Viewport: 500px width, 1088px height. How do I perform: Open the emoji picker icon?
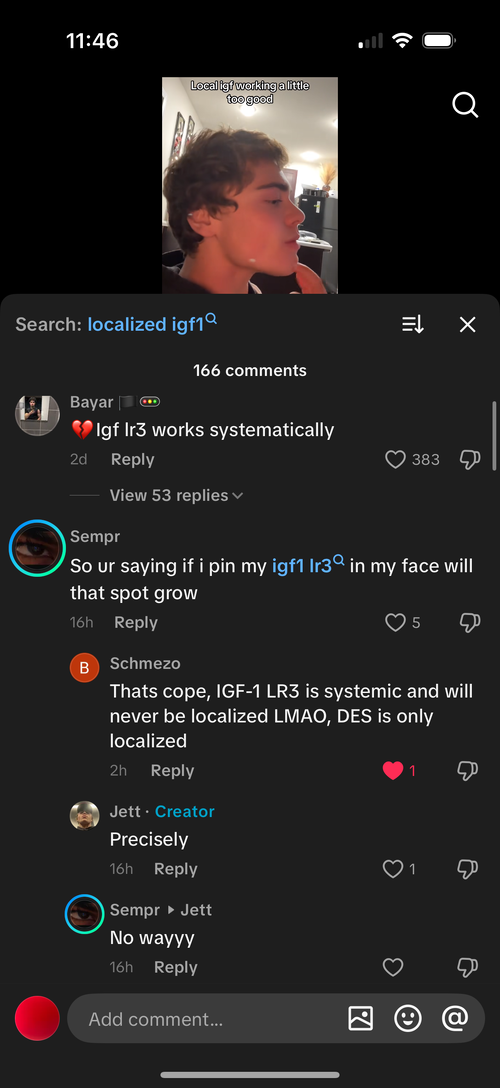click(408, 1019)
